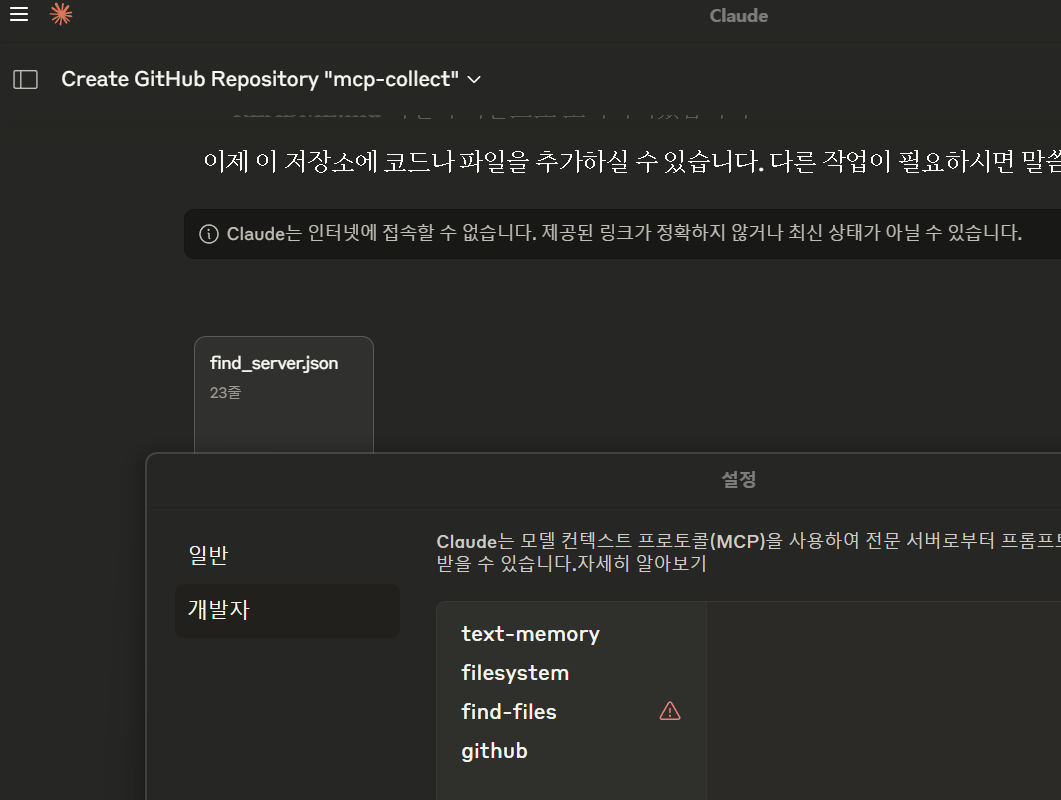
Task: Click the info icon in the internet notice
Action: coord(209,234)
